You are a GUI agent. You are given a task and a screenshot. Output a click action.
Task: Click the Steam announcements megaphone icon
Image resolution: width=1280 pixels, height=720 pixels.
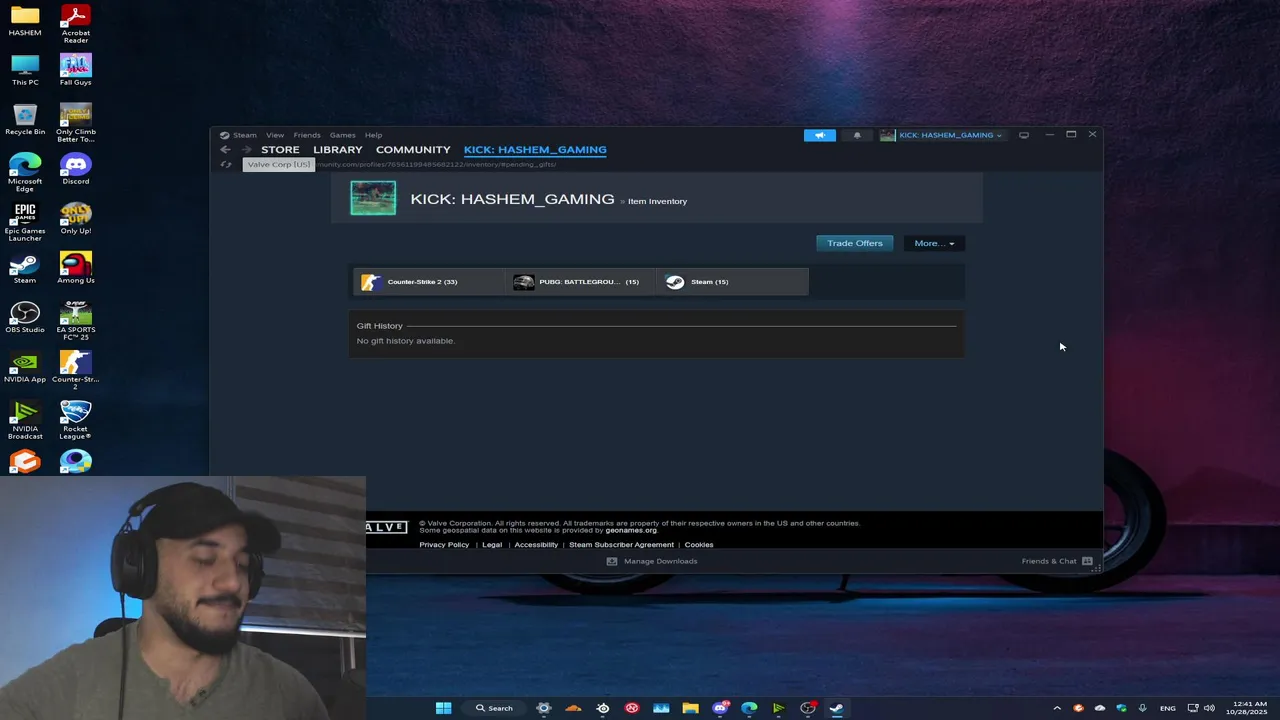point(819,135)
